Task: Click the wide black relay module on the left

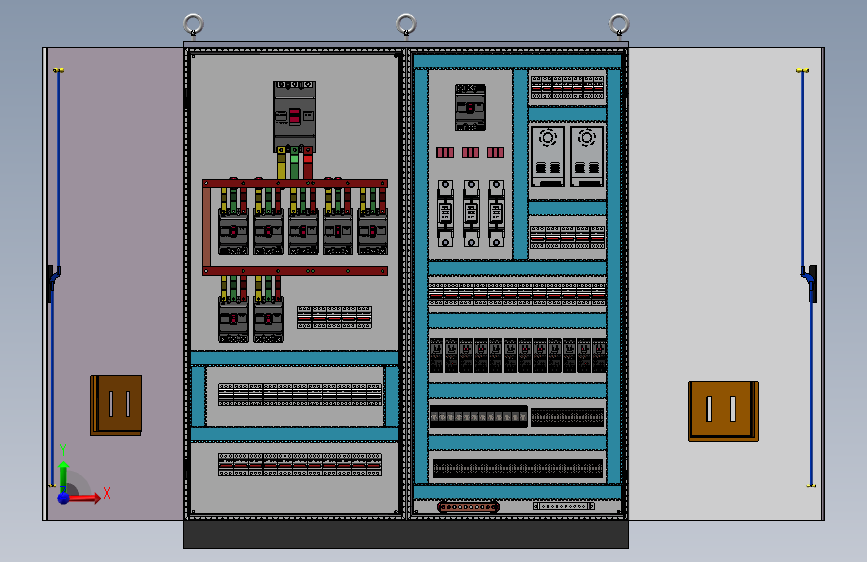Action: coord(479,417)
